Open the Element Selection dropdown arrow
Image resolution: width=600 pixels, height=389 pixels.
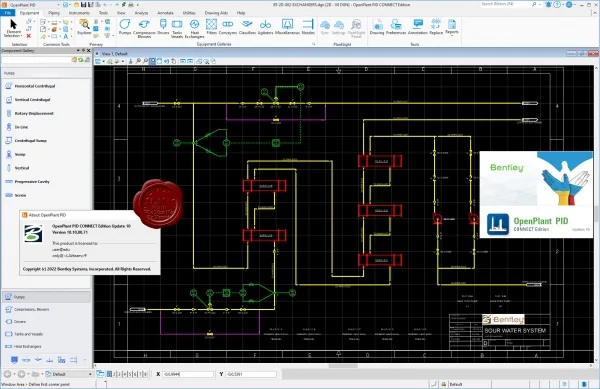click(x=22, y=36)
